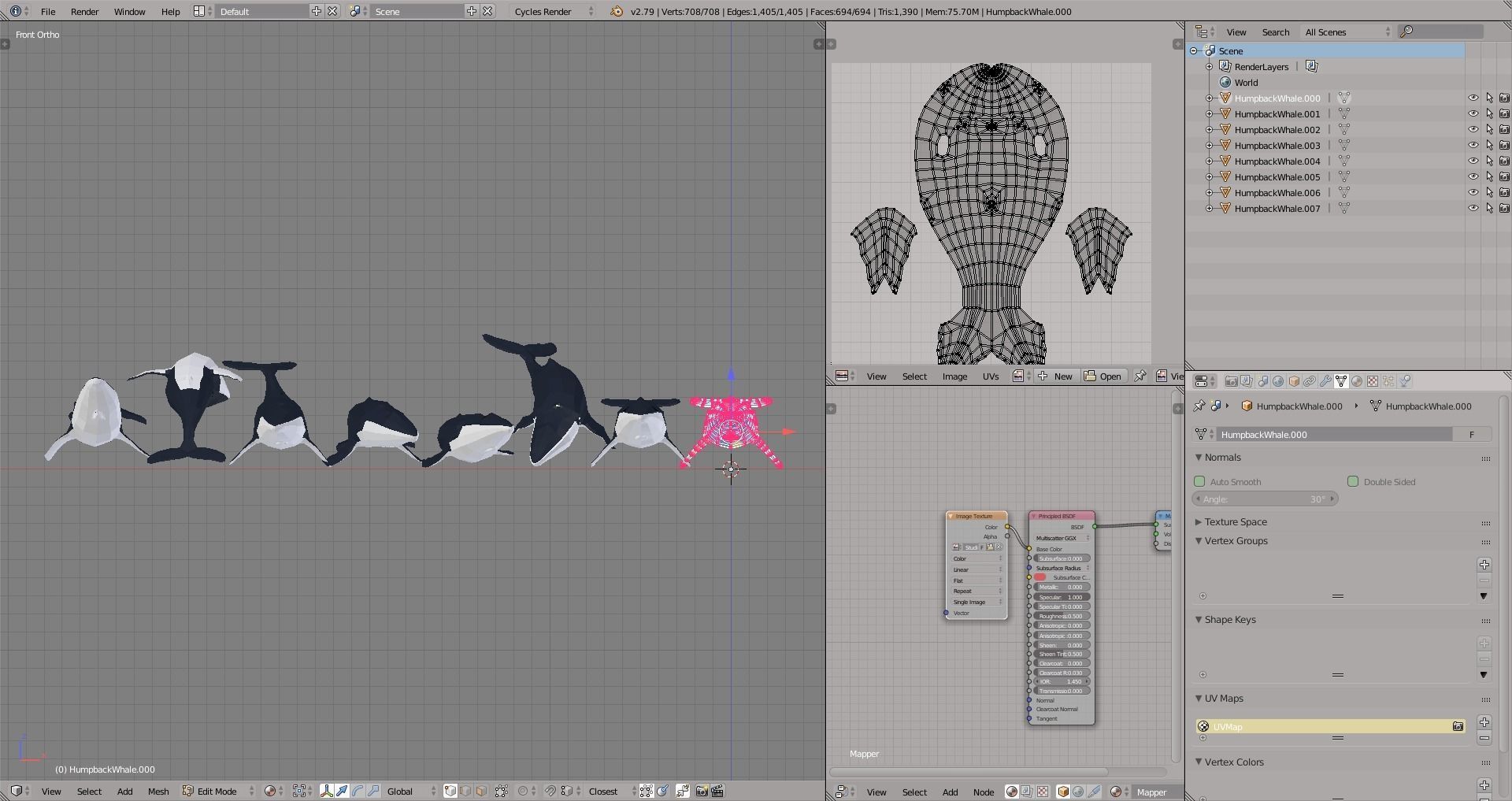Viewport: 1512px width, 801px height.
Task: Select face selection mode in 3D viewport header
Action: point(481,791)
